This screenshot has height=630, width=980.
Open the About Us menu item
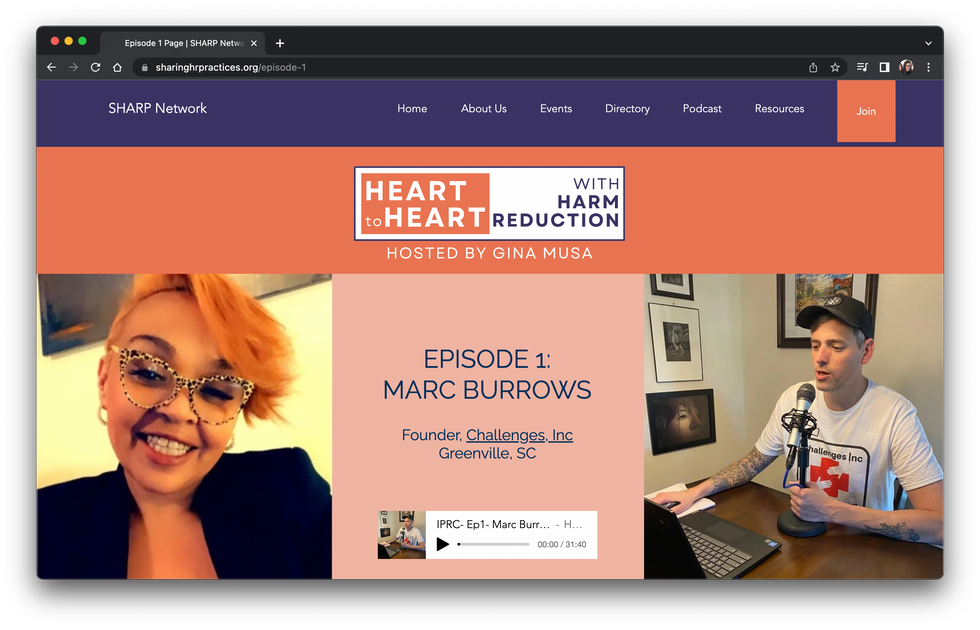[484, 109]
